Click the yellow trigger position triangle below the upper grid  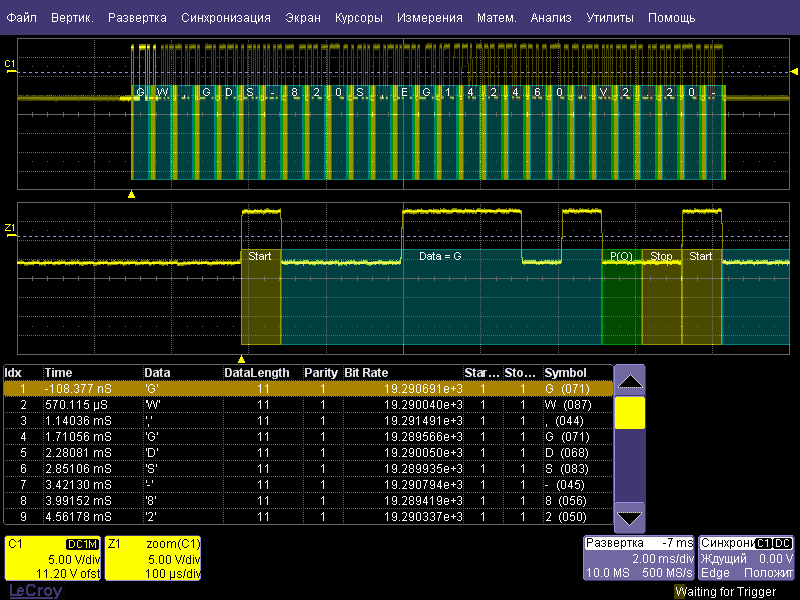point(132,193)
